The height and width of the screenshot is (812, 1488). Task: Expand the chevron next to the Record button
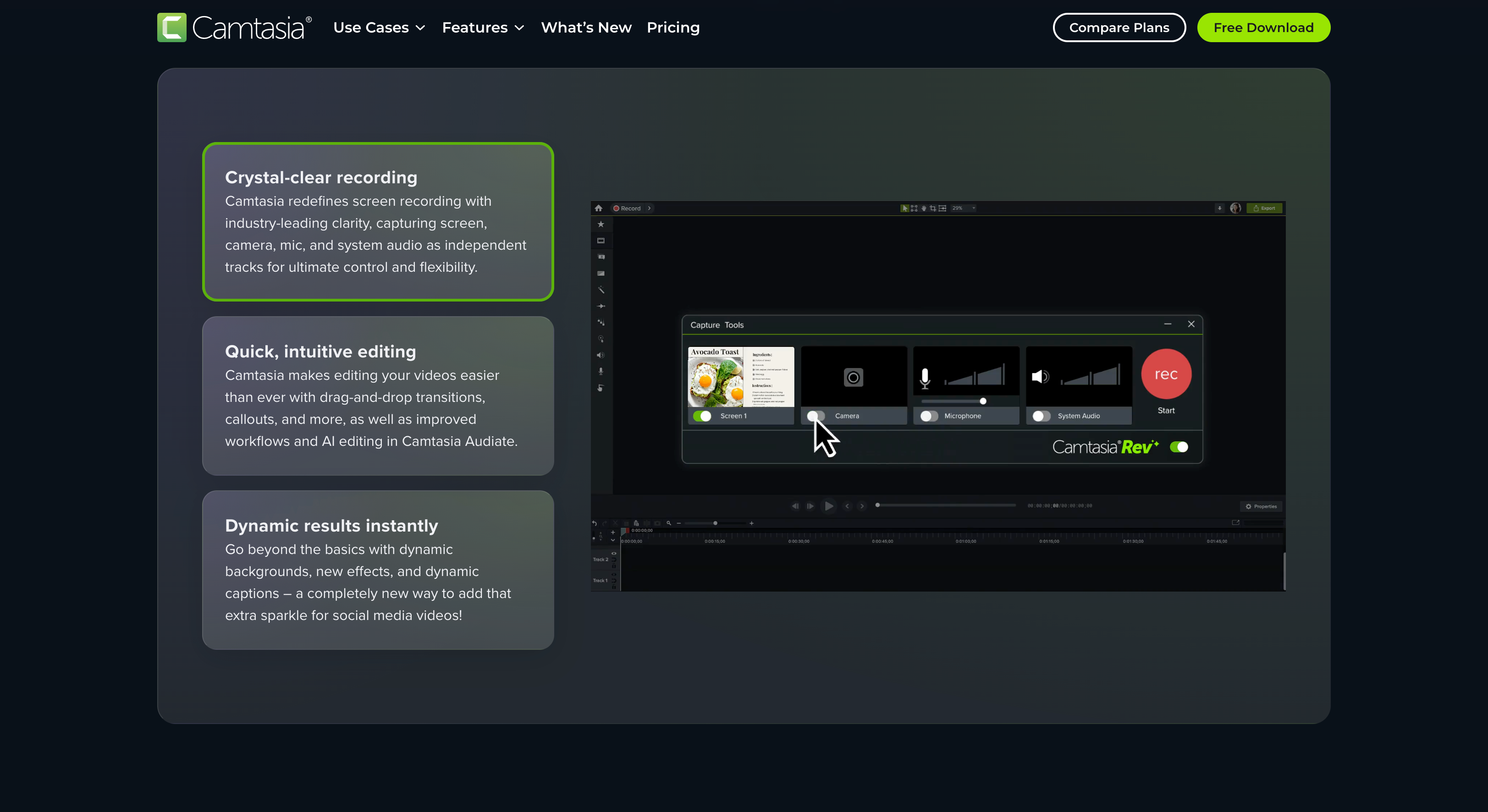click(649, 208)
